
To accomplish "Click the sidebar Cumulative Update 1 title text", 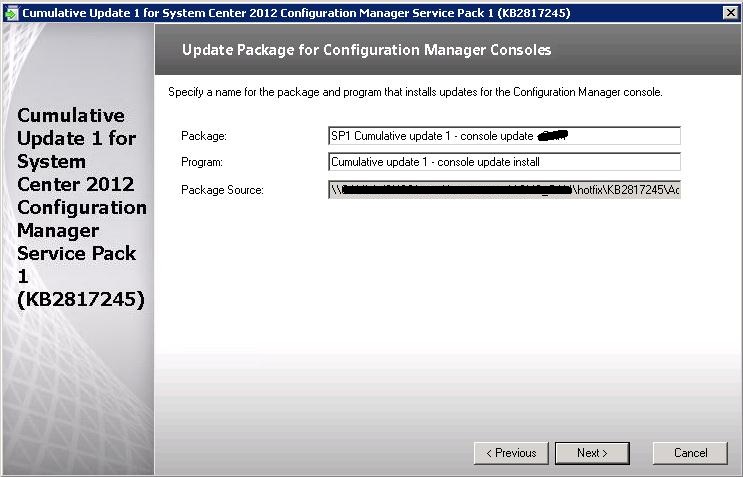I will pyautogui.click(x=81, y=207).
